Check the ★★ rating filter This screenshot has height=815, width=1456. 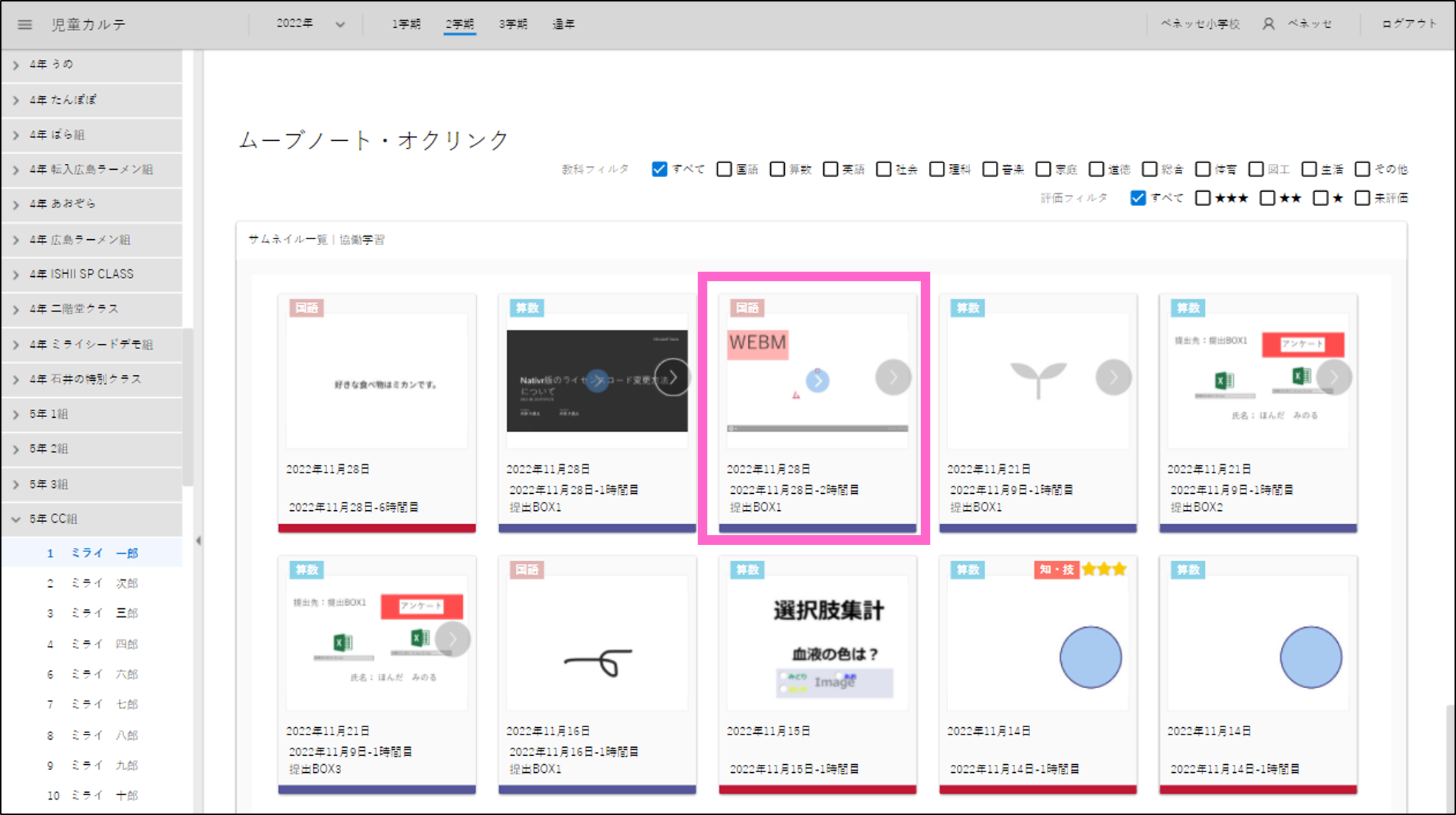tap(1267, 198)
